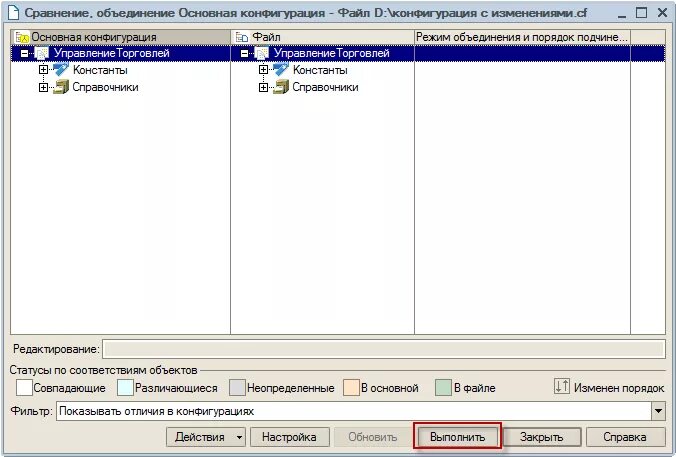Click the Совпадающие status label
Viewport: 676px width, 457px height.
pyautogui.click(x=69, y=388)
